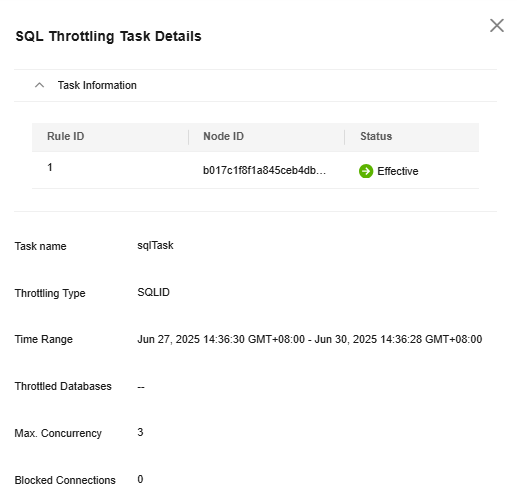517x495 pixels.
Task: Click the Throttling Type label
Action: 50,293
